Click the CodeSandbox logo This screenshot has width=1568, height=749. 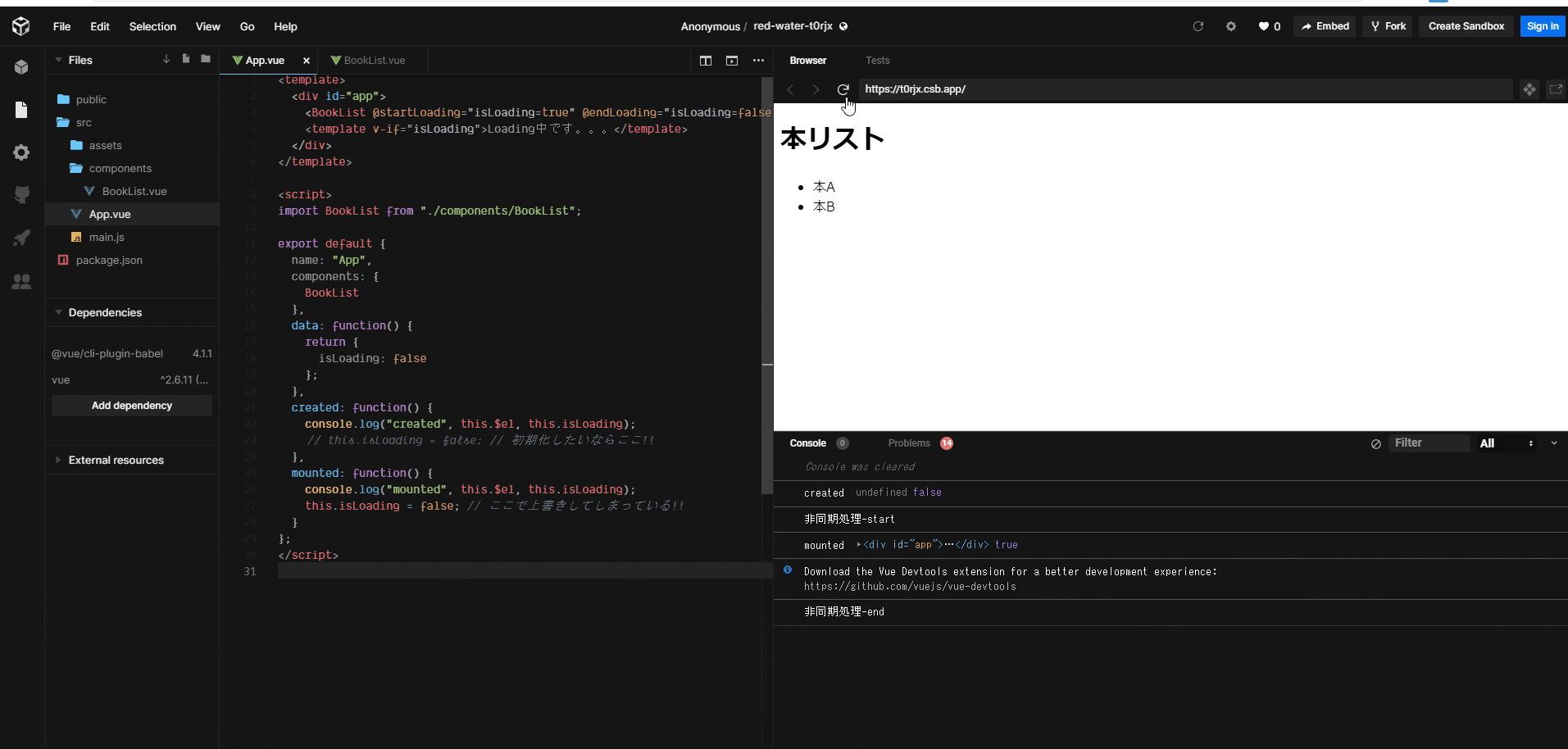(21, 26)
